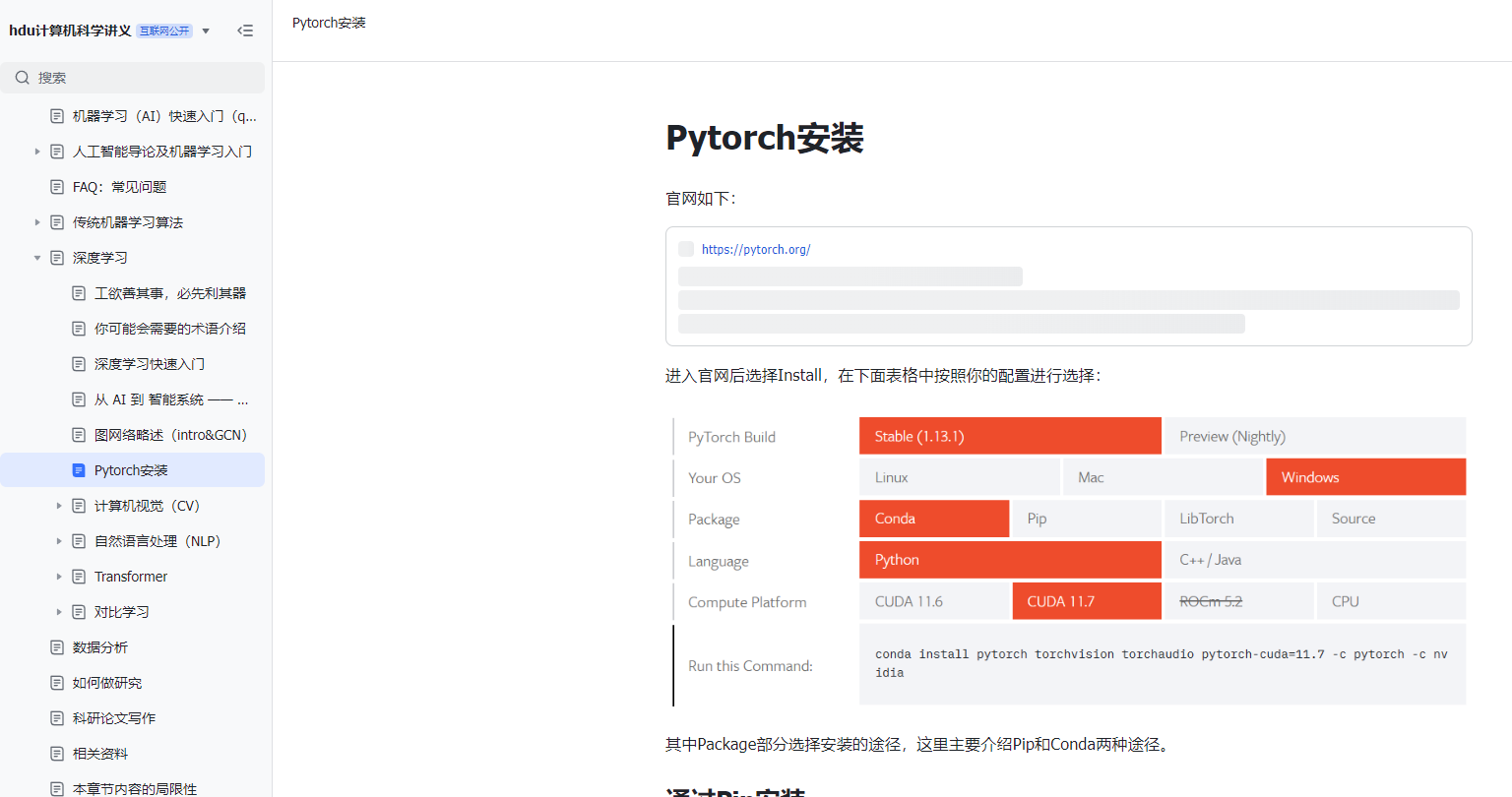
Task: Click the conda install command text
Action: pos(1162,663)
